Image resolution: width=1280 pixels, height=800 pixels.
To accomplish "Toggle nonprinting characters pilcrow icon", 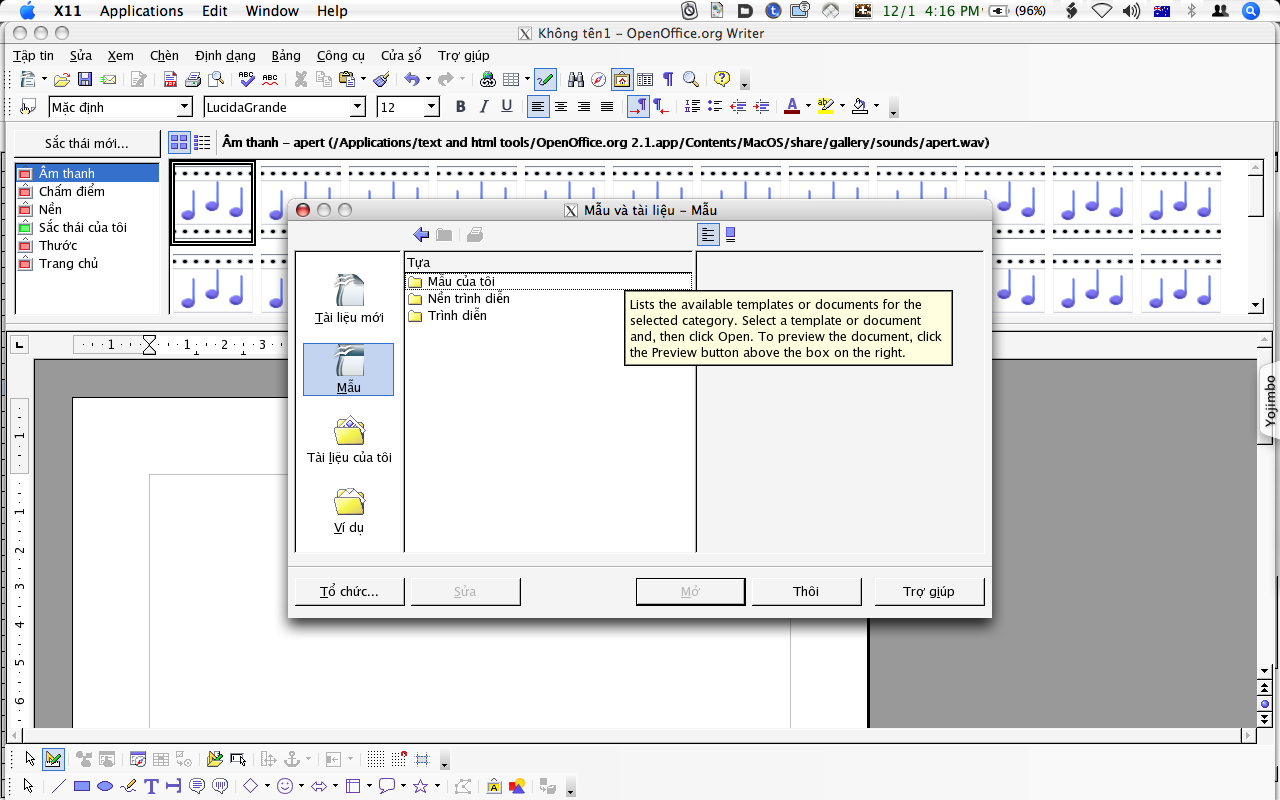I will [x=668, y=80].
